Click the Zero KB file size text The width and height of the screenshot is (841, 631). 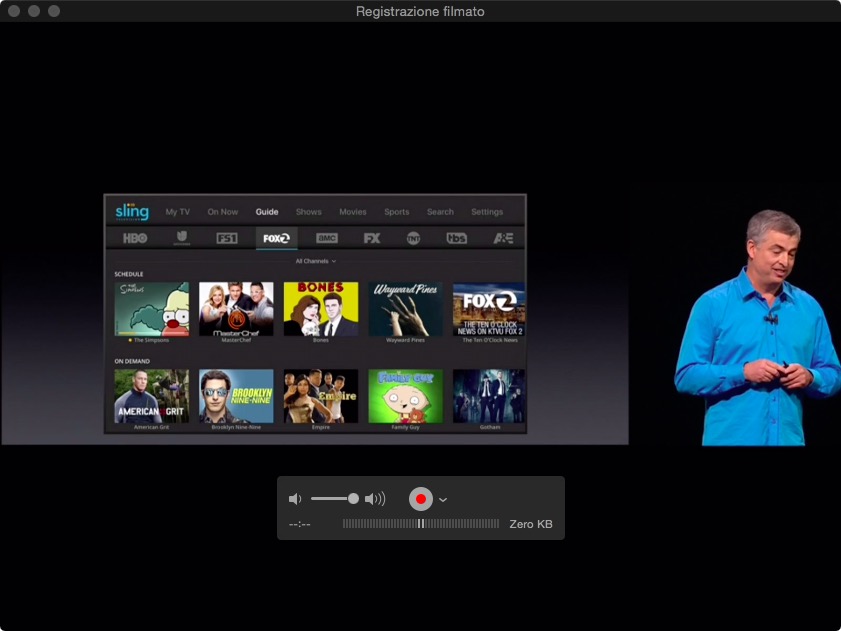pos(530,524)
